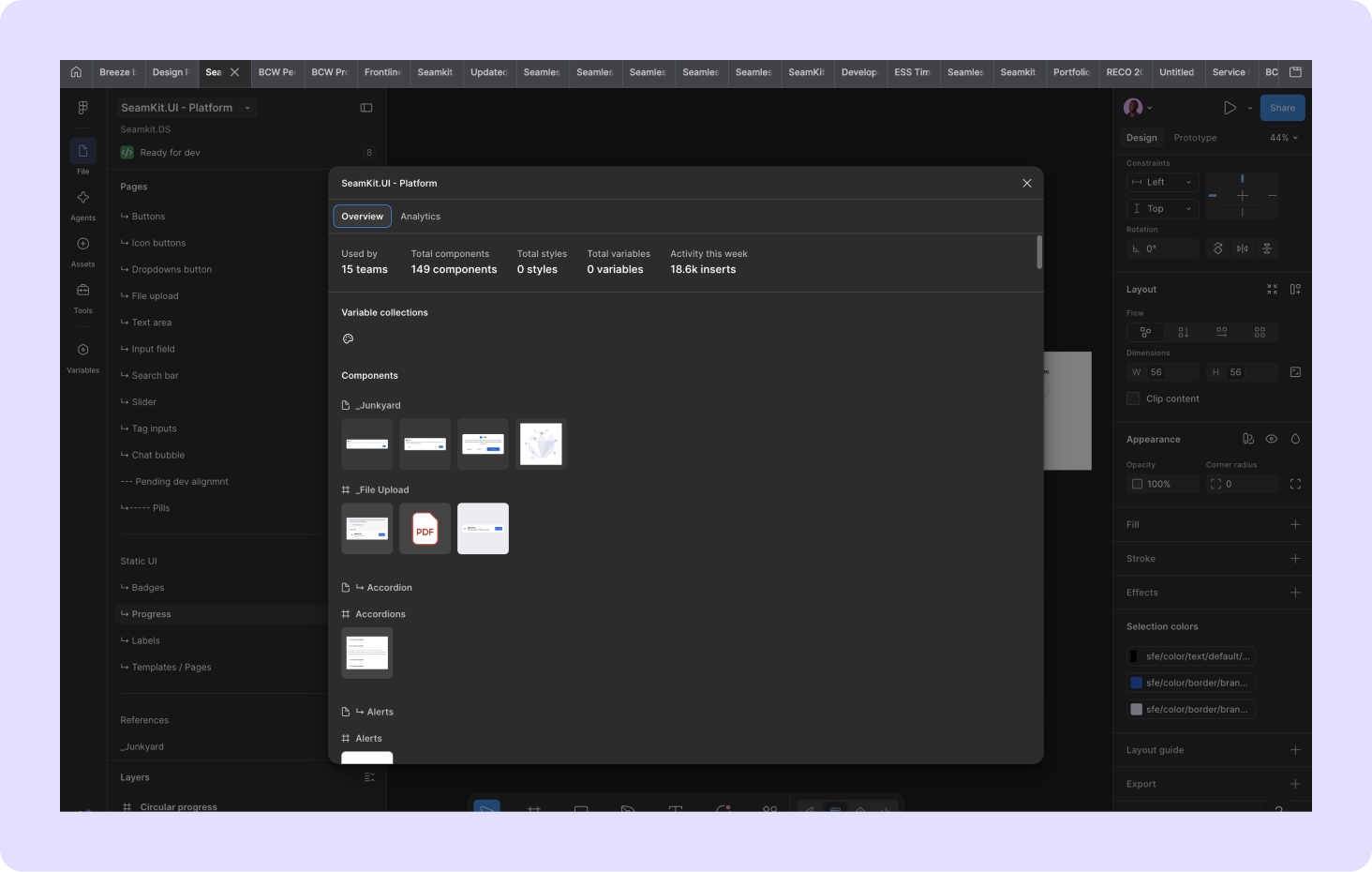The image size is (1372, 872).
Task: Click the variable collections palette icon
Action: coord(348,339)
